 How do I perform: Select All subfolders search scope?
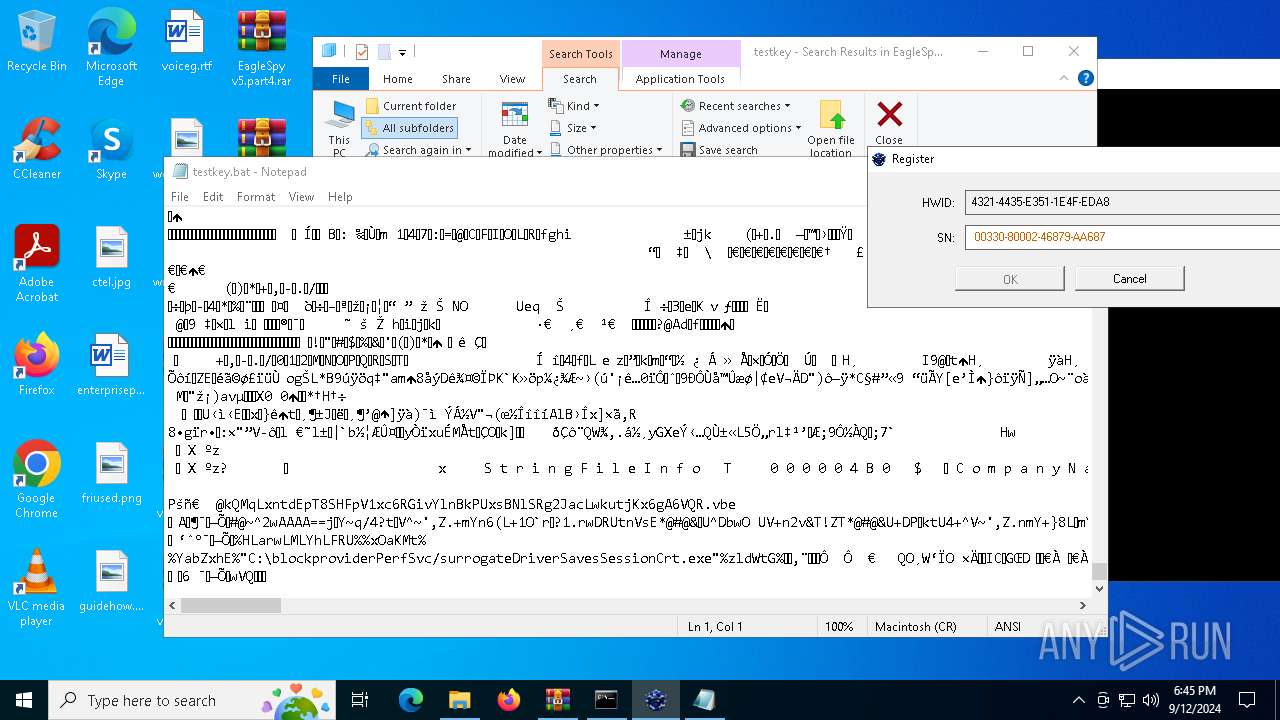[x=410, y=128]
